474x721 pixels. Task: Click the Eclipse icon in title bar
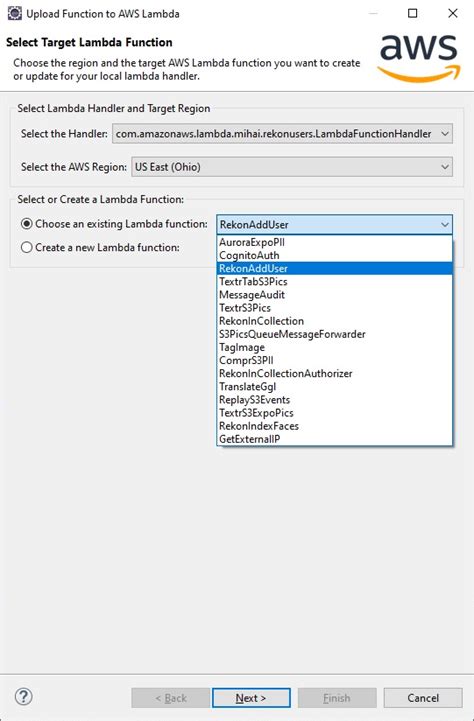pos(14,13)
